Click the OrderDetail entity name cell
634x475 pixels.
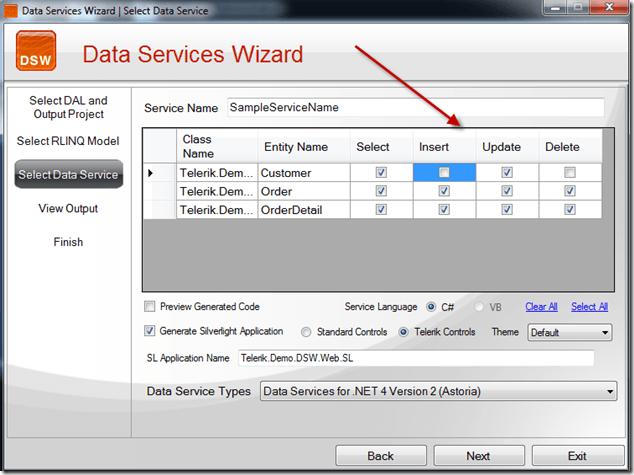coord(304,210)
